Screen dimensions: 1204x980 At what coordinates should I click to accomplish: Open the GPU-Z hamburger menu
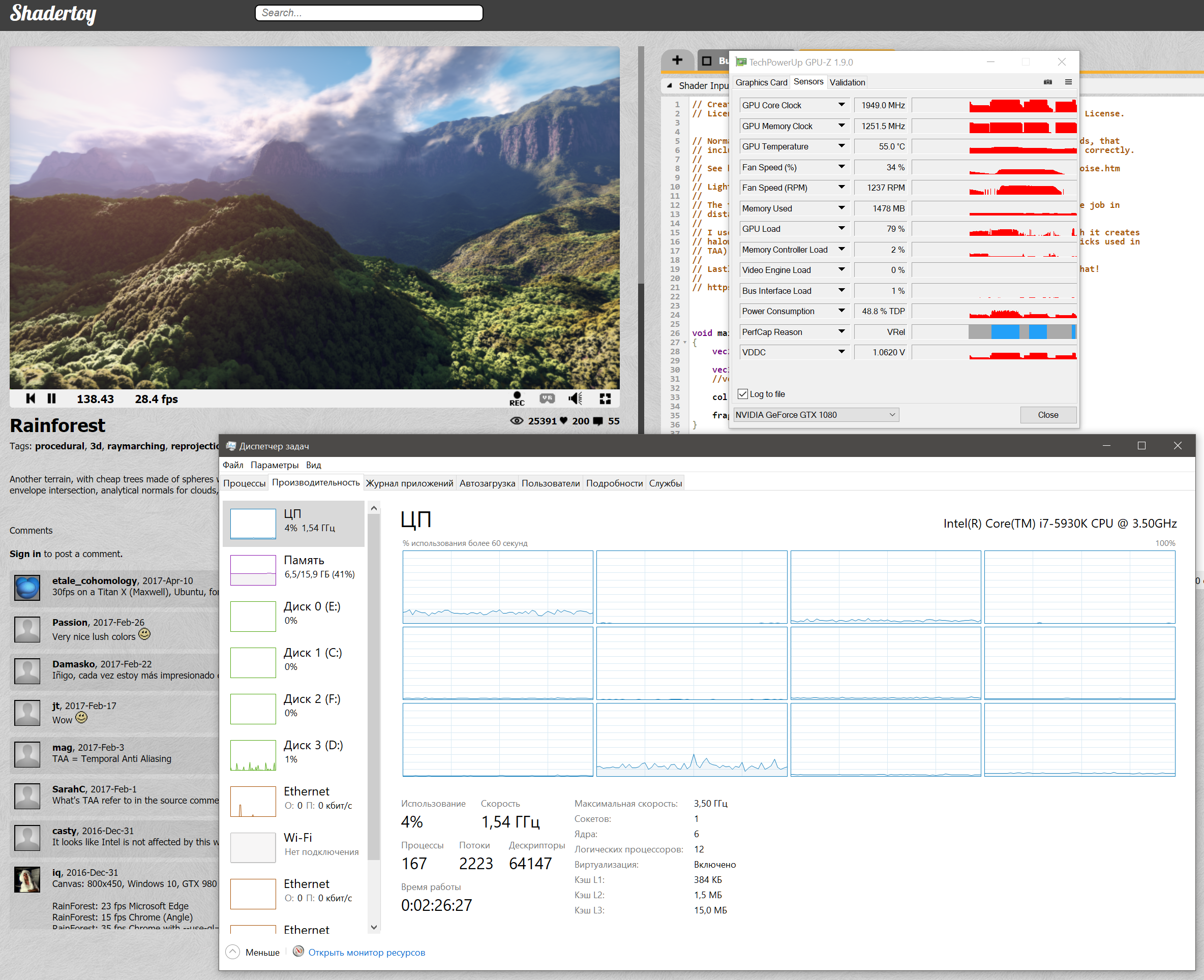(x=1068, y=82)
